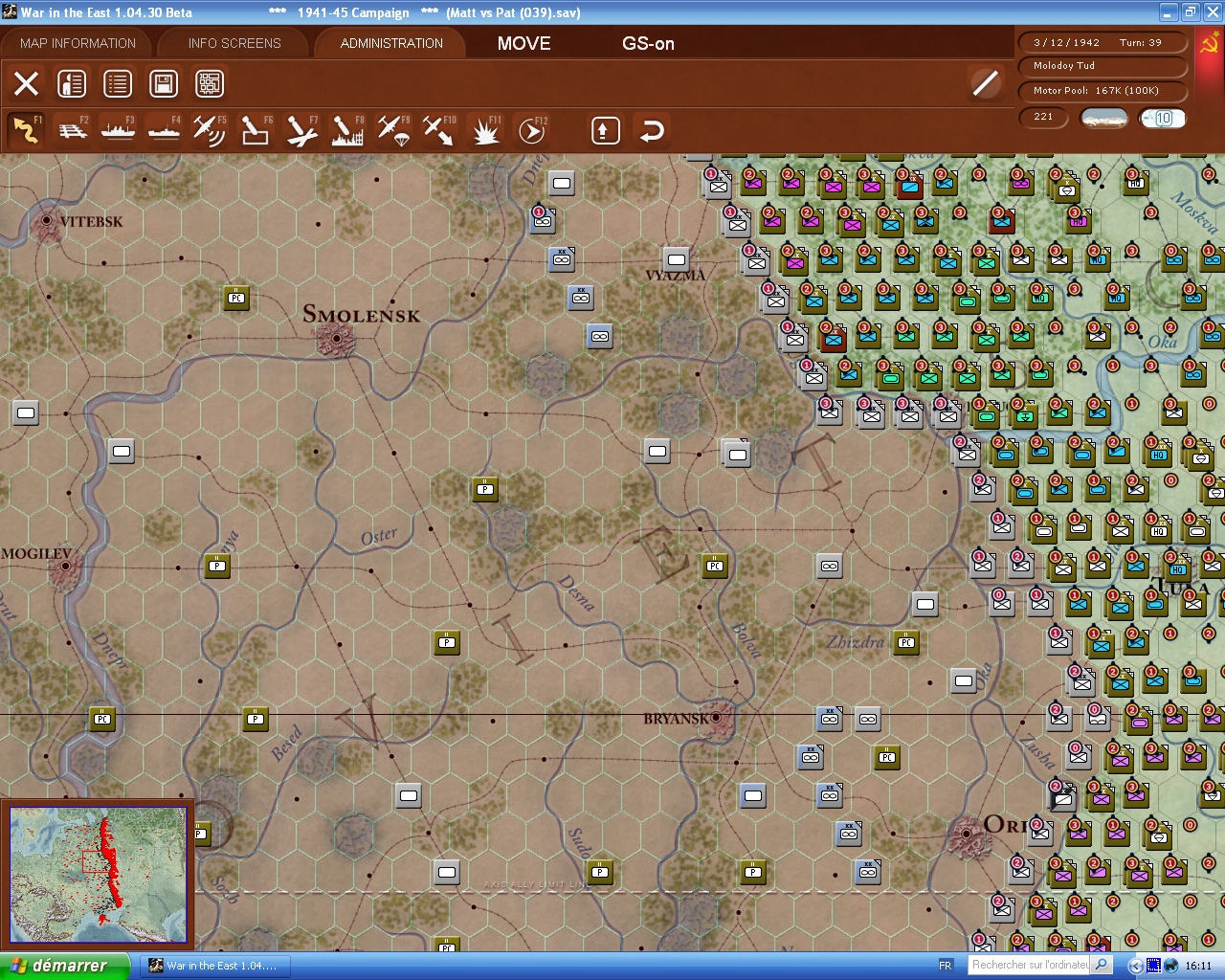Select the PC counter beside the Zhizdra label
The height and width of the screenshot is (980, 1225).
tap(906, 642)
